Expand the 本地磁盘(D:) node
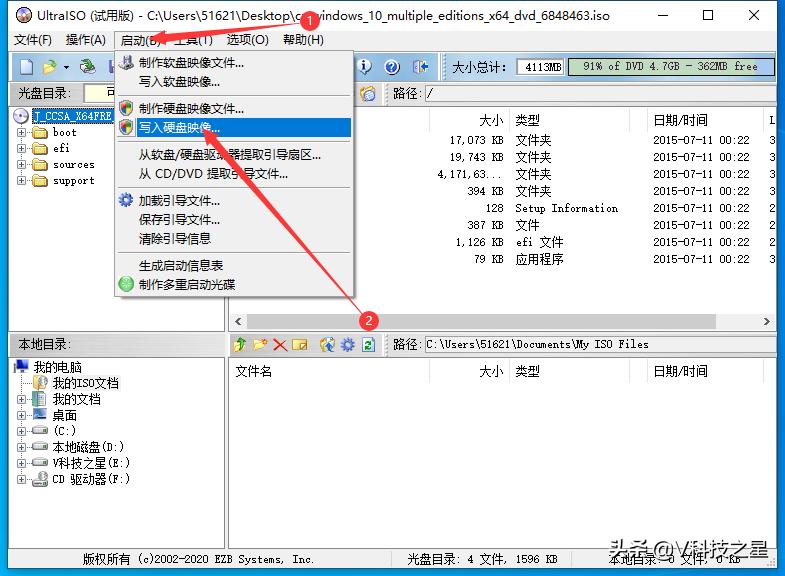 [21, 447]
